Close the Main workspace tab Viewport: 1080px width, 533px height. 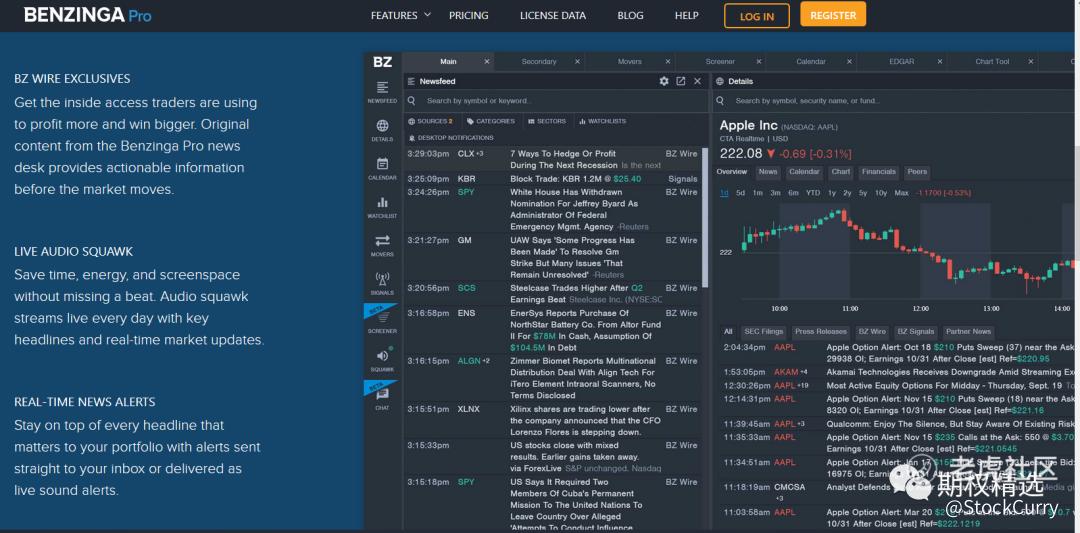(487, 61)
